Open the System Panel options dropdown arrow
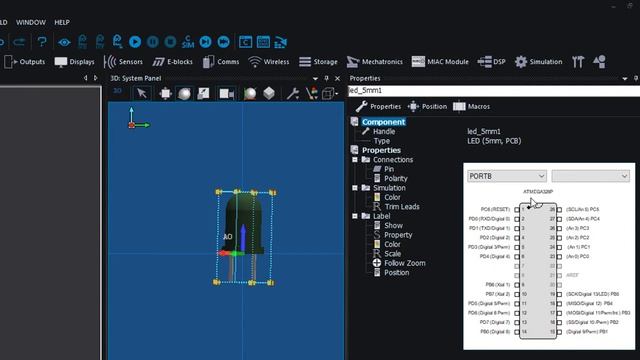Viewport: 640px width, 360px height. 315,78
